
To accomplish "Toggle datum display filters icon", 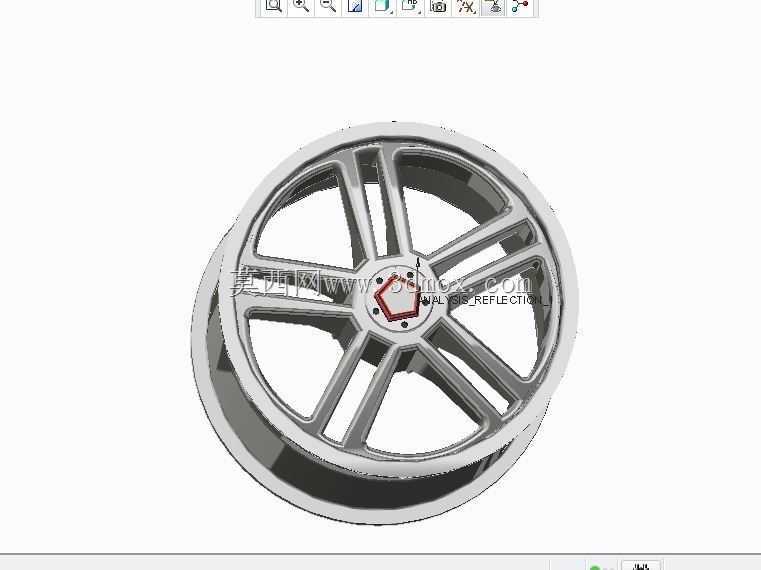I will [x=466, y=6].
